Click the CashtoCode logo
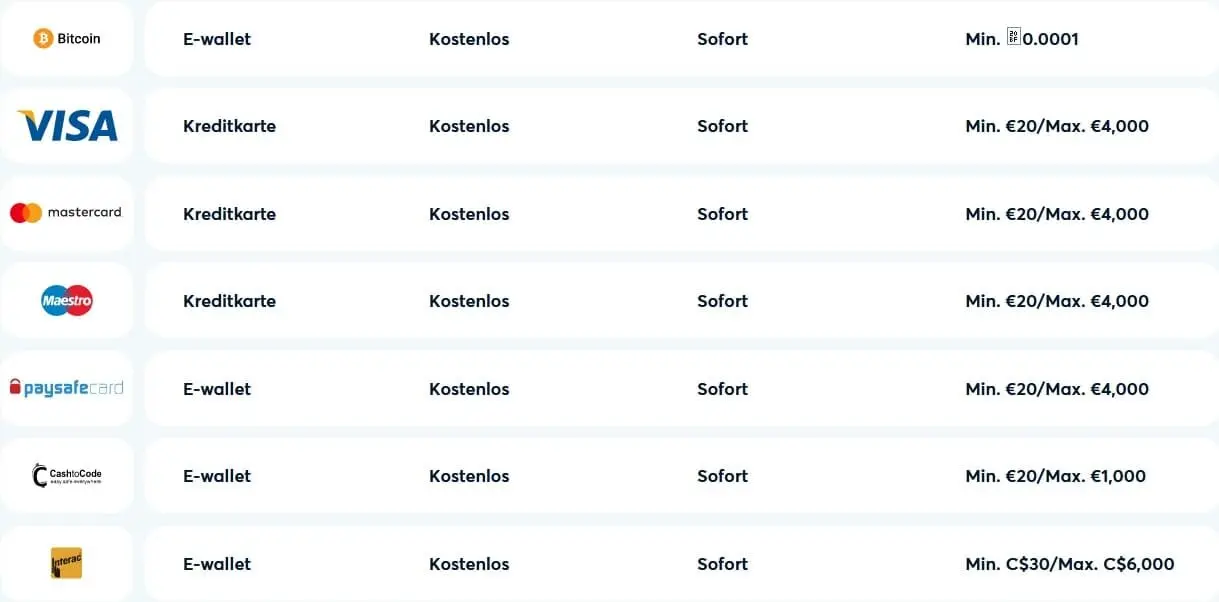The image size is (1219, 602). point(67,476)
